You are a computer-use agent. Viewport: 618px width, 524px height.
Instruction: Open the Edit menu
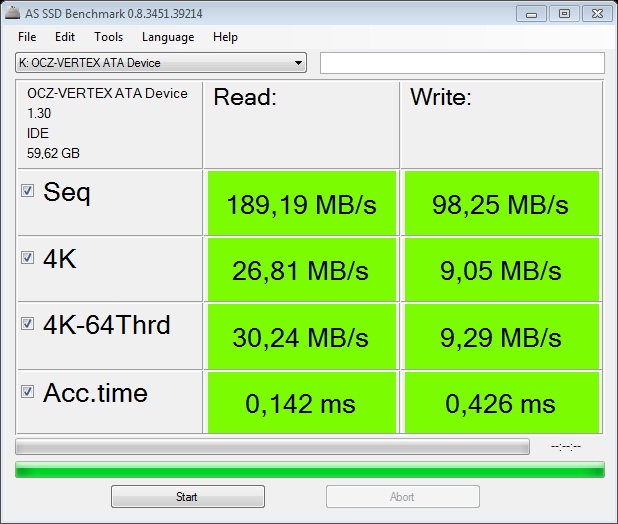point(65,37)
